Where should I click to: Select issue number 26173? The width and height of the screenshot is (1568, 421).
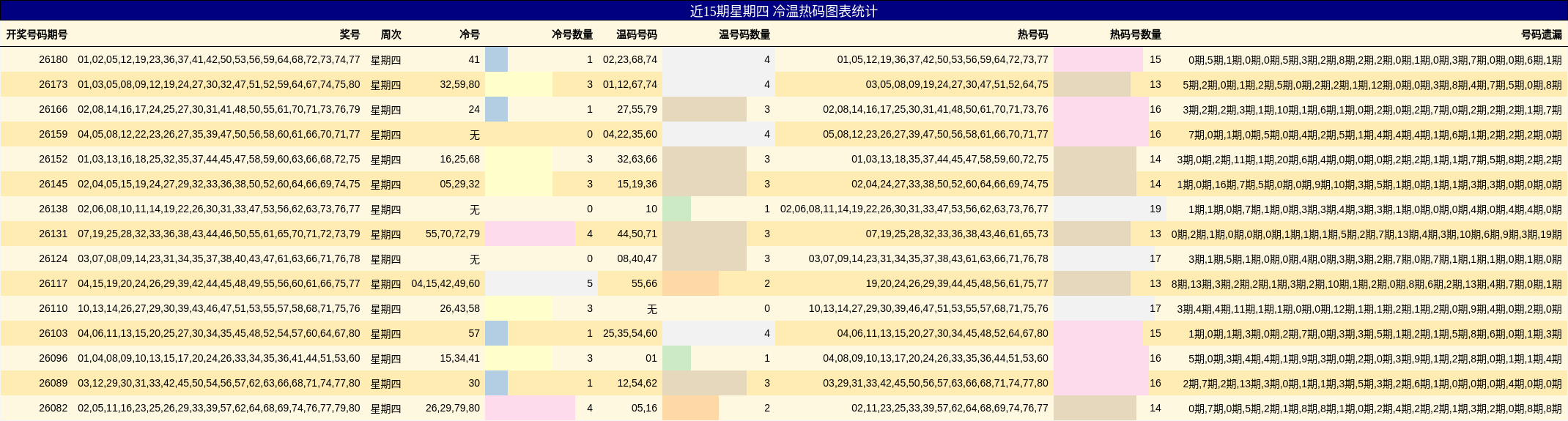(x=53, y=84)
